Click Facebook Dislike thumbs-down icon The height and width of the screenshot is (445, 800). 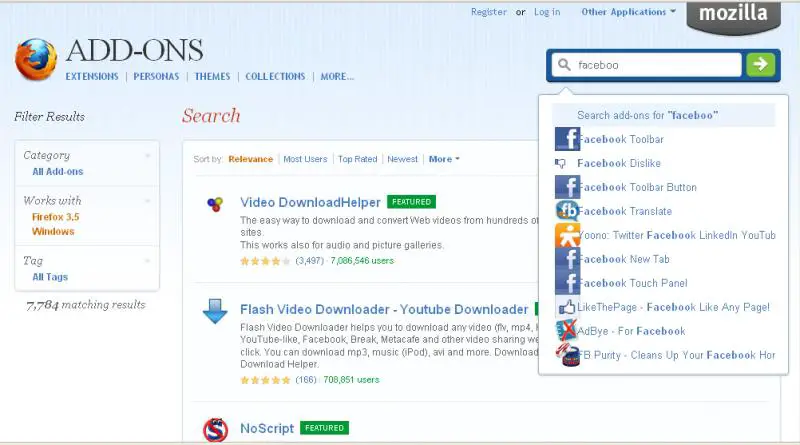[x=560, y=163]
